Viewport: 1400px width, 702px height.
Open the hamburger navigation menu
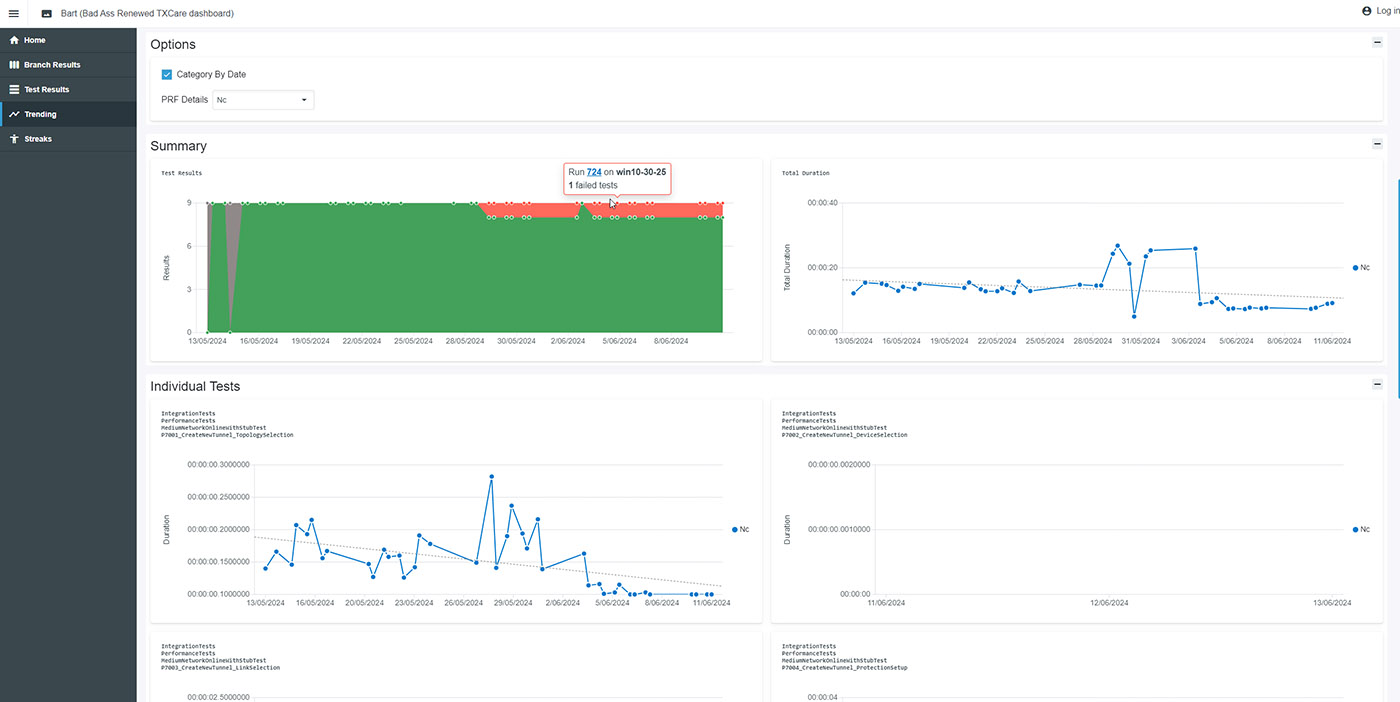pos(13,13)
